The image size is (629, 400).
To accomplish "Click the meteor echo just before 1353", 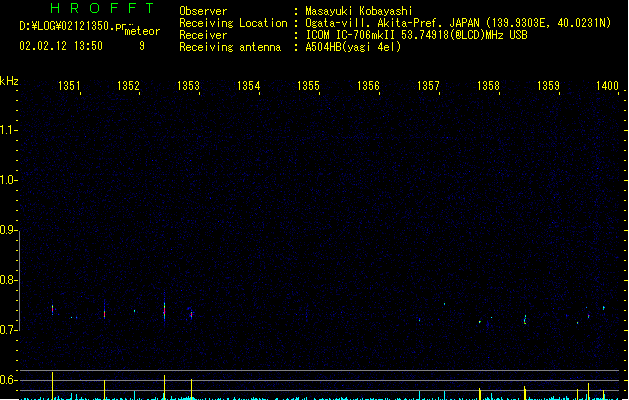I will (191, 314).
